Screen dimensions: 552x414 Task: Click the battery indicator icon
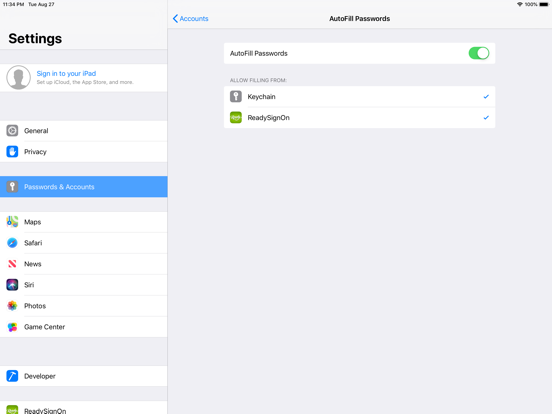[x=544, y=4]
